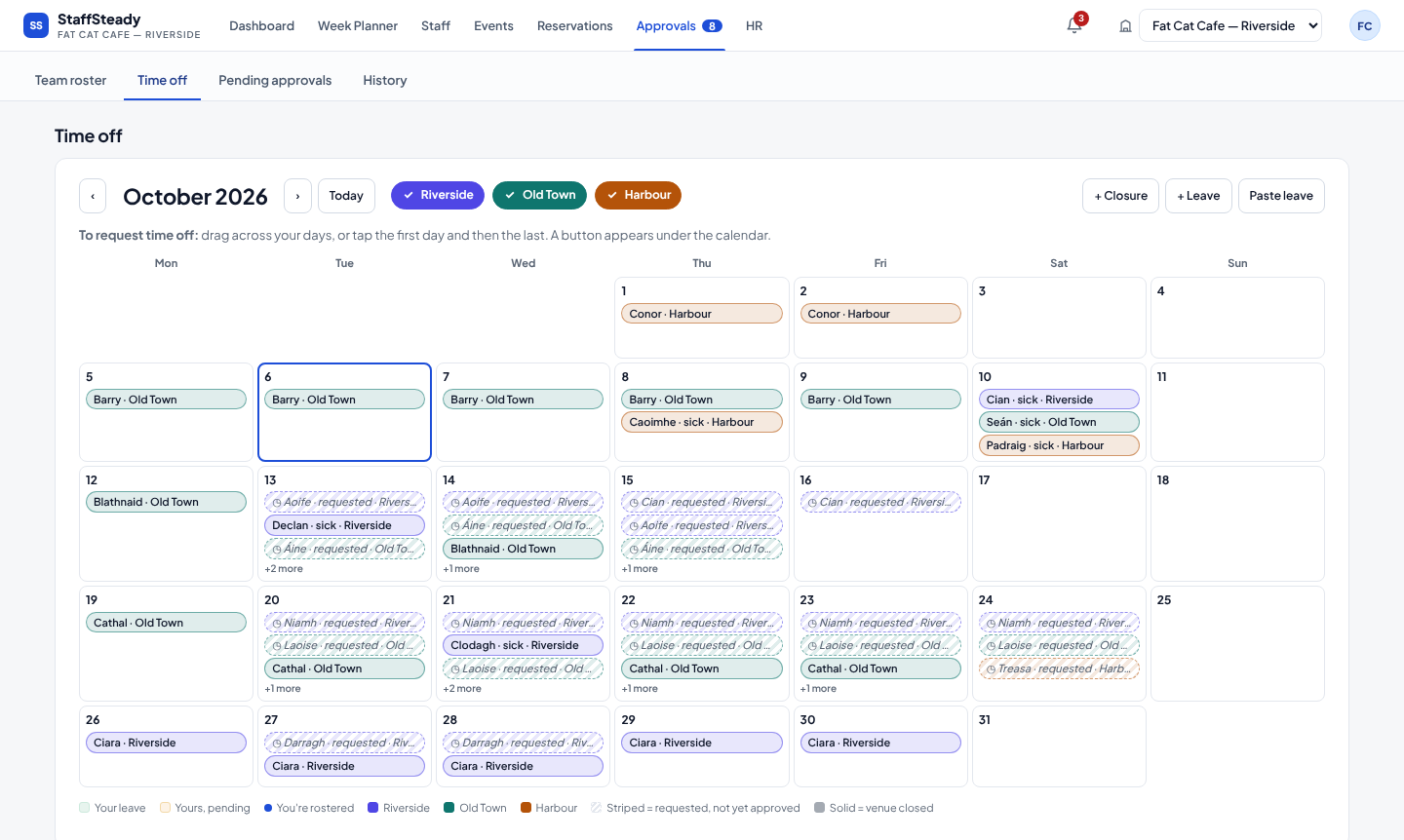This screenshot has width=1404, height=840.
Task: Add a venue closure with + Closure
Action: (1121, 196)
